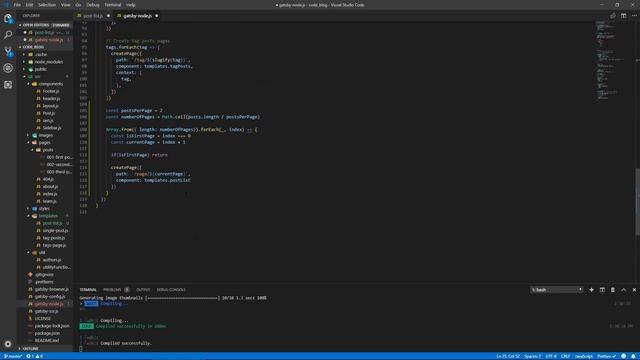This screenshot has height=360, width=640.
Task: Collapse the templates folder
Action: (x=48, y=216)
